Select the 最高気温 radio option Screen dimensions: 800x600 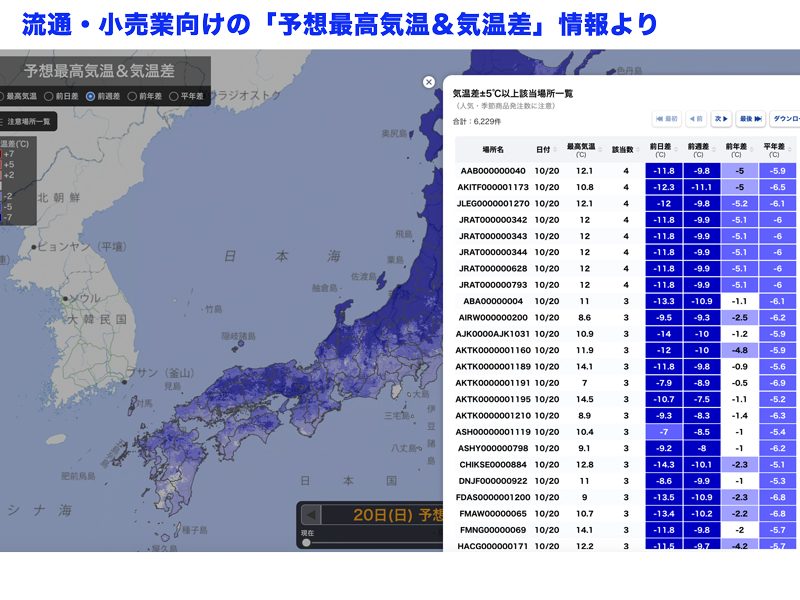[4, 96]
